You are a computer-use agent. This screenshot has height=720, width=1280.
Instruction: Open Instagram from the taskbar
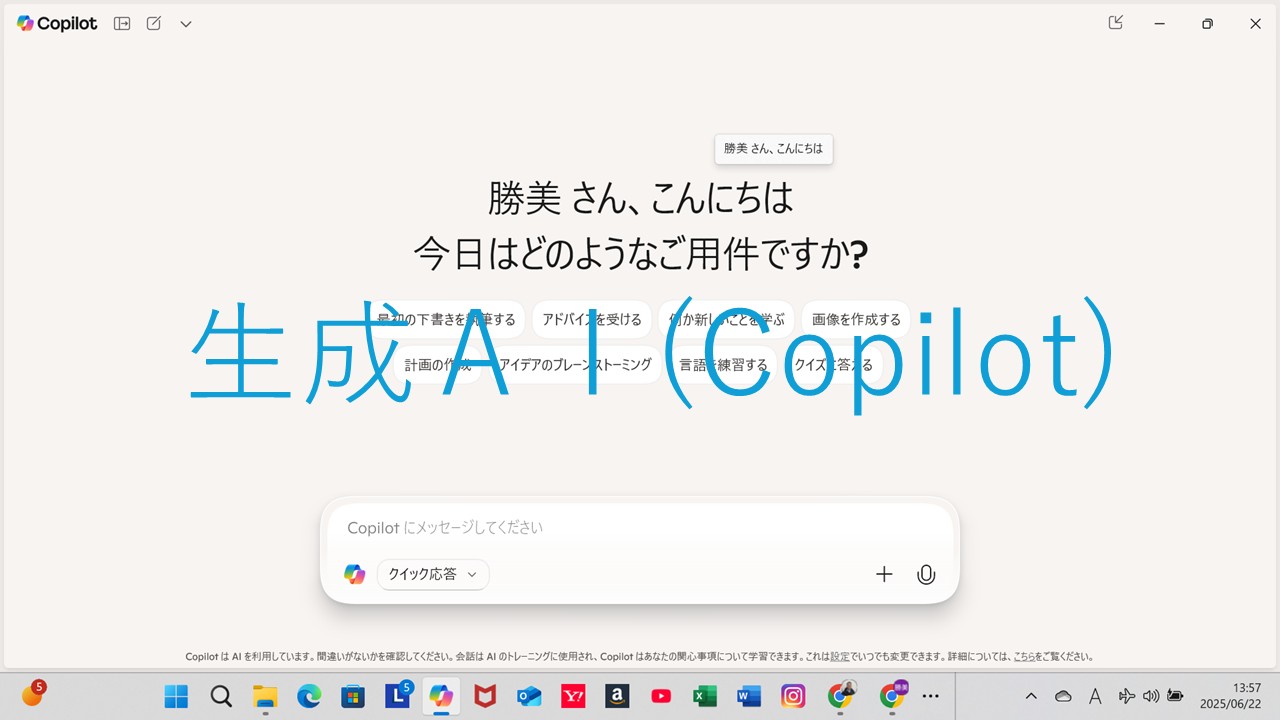[x=793, y=696]
